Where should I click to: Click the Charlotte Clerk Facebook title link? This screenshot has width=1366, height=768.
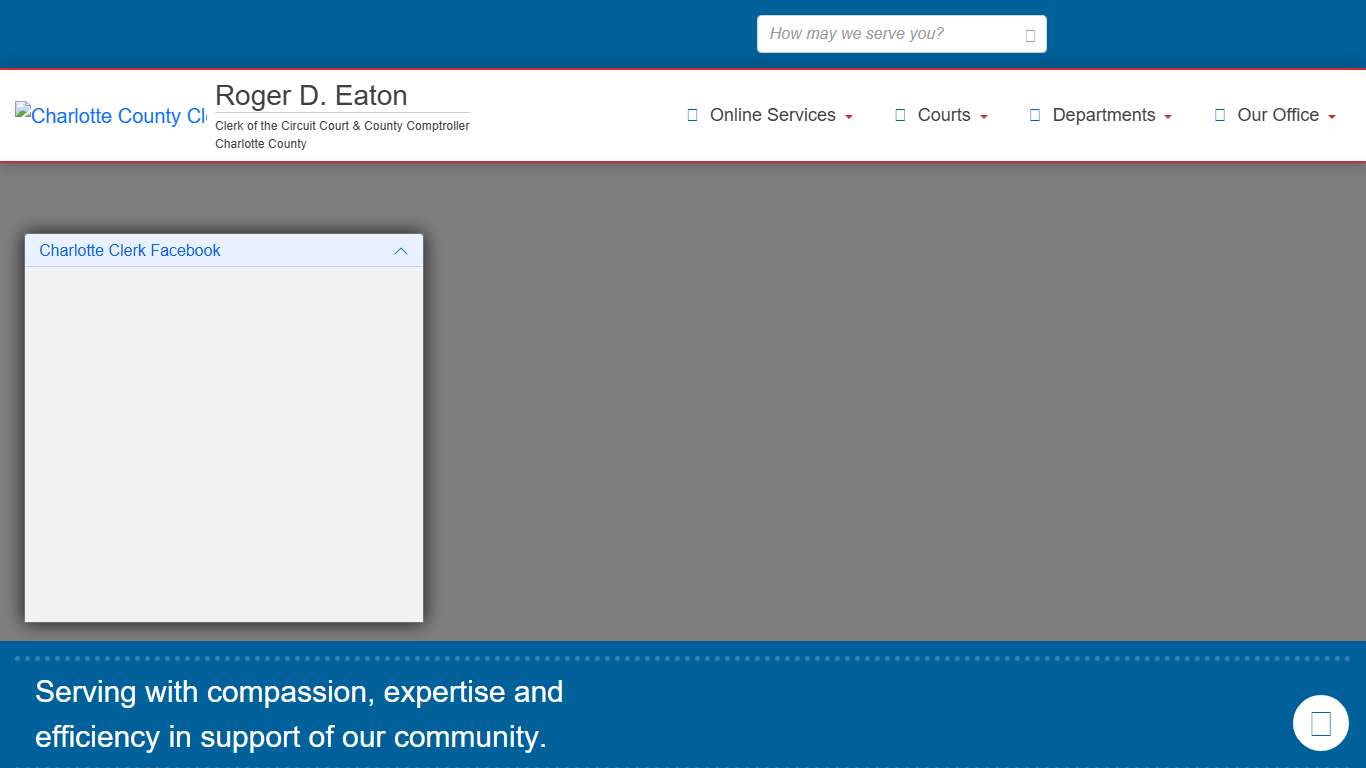click(x=129, y=251)
